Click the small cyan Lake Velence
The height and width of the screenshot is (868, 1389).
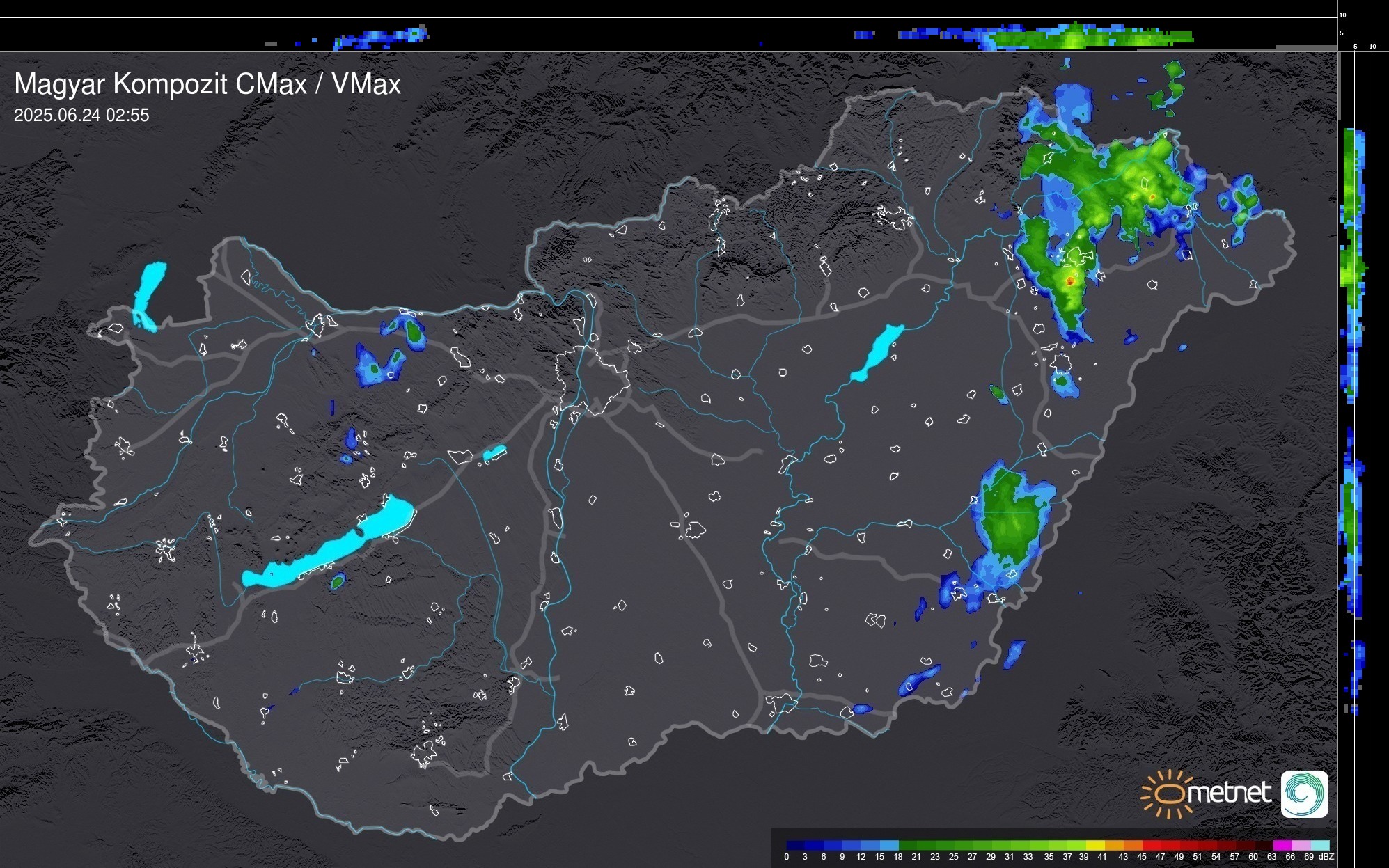(494, 454)
